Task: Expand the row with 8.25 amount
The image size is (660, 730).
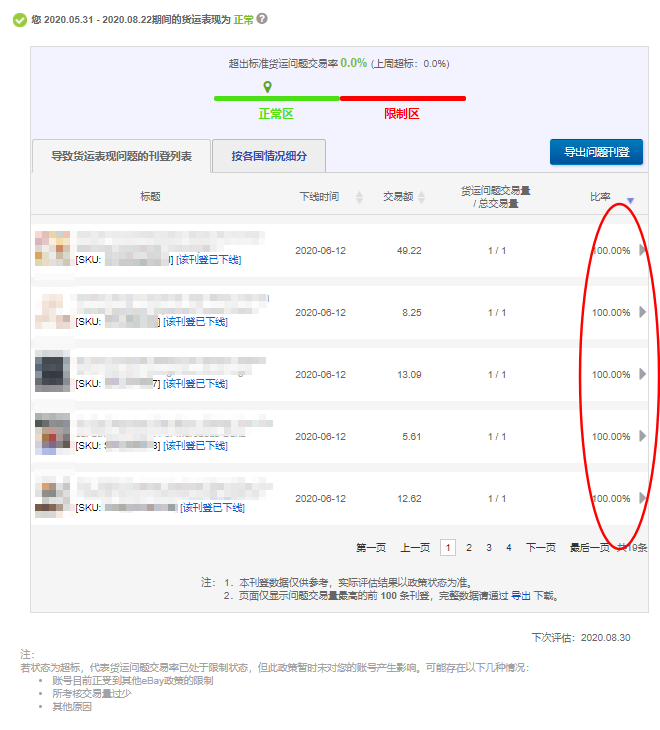Action: (x=642, y=312)
